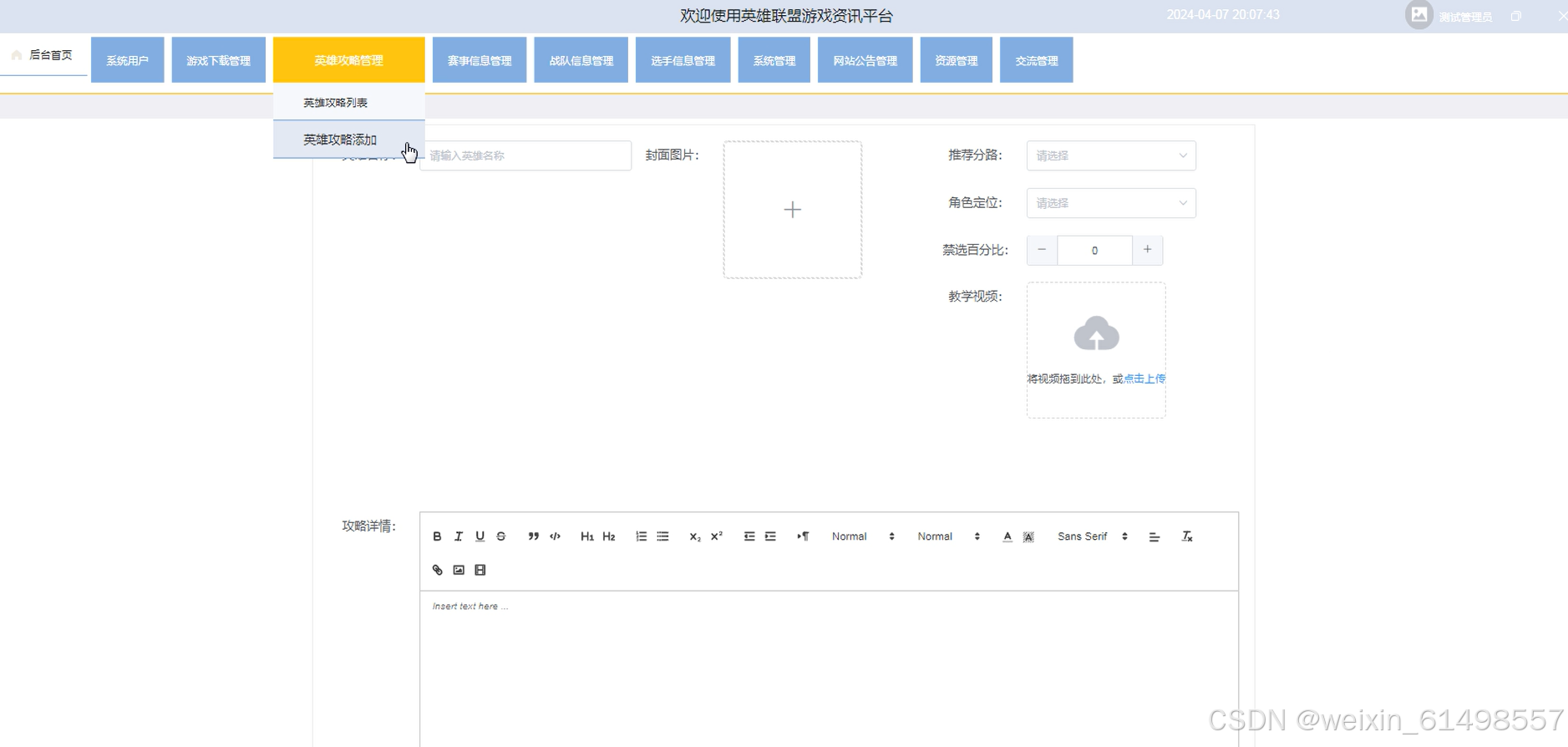Toggle italic formatting in the editor
1568x747 pixels.
(x=459, y=536)
